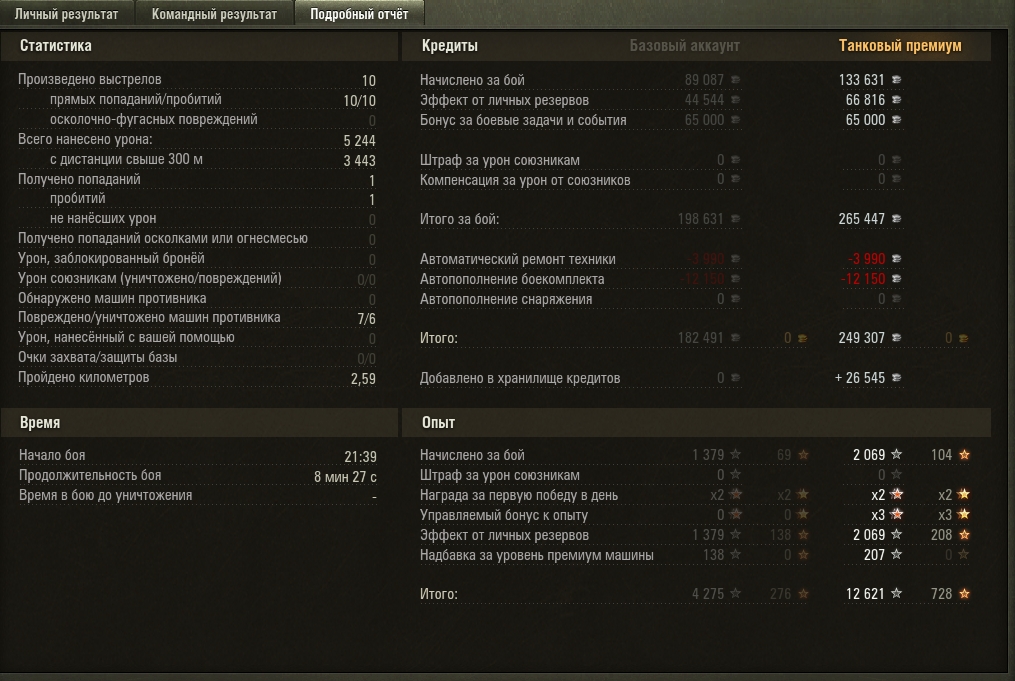
Task: Click the Управляемый бонус к опыту row label
Action: (504, 515)
